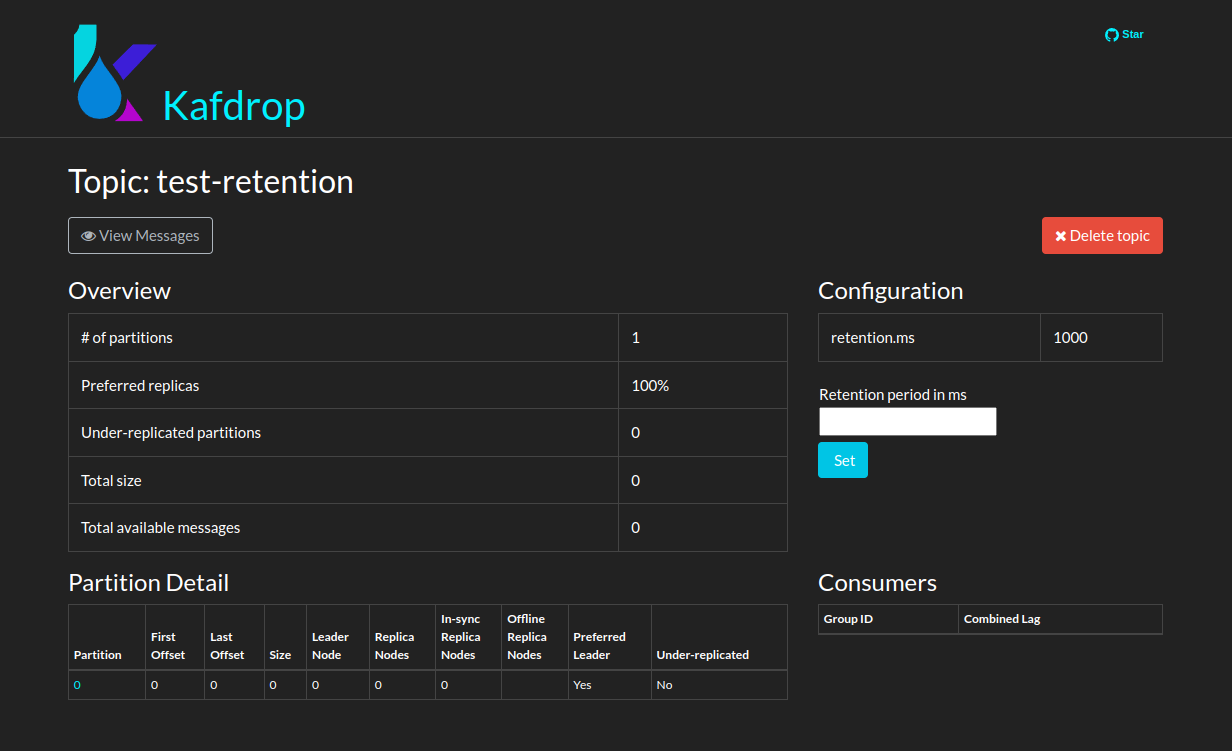Viewport: 1232px width, 751px height.
Task: Click the First Offset value in the table
Action: click(152, 684)
